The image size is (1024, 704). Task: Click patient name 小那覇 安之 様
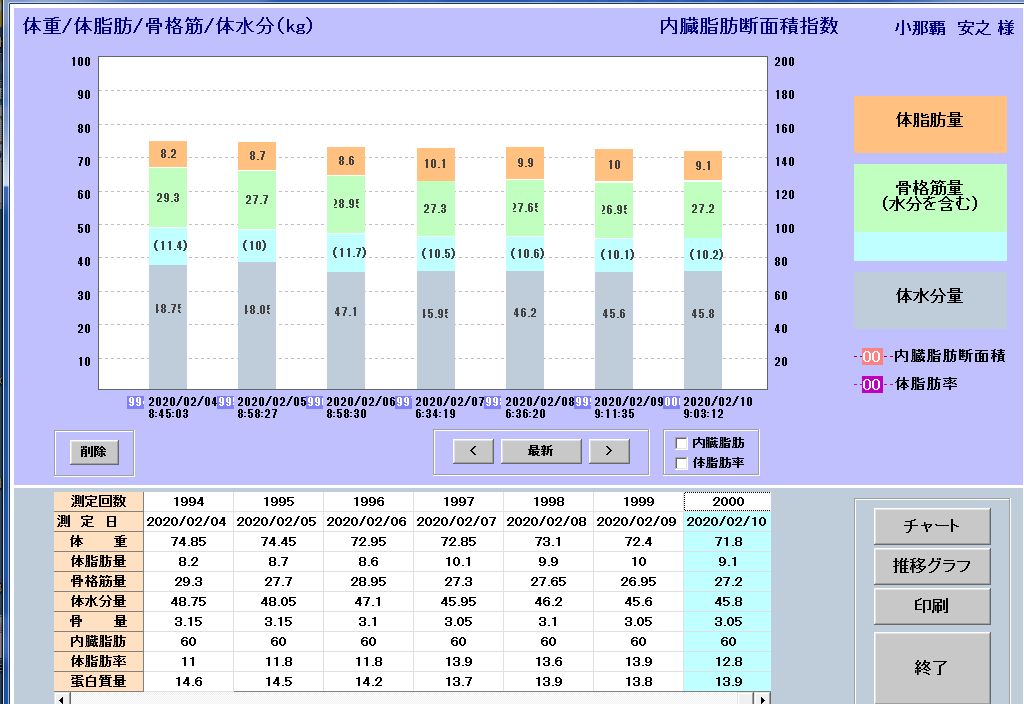[954, 27]
